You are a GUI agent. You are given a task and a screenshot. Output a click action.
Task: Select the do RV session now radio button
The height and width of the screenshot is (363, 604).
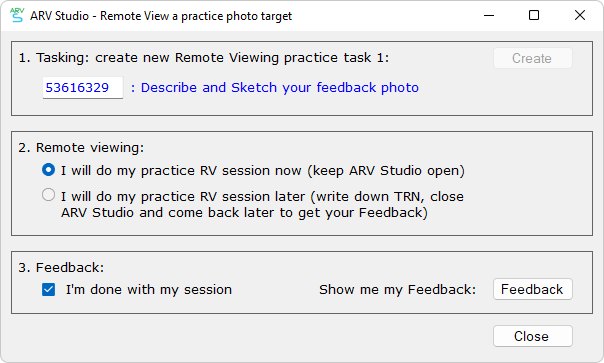[49, 170]
